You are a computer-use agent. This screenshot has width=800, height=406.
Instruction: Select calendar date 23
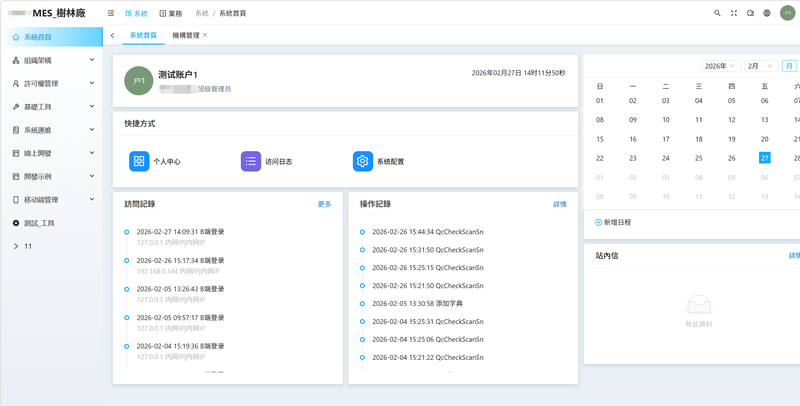tap(633, 159)
